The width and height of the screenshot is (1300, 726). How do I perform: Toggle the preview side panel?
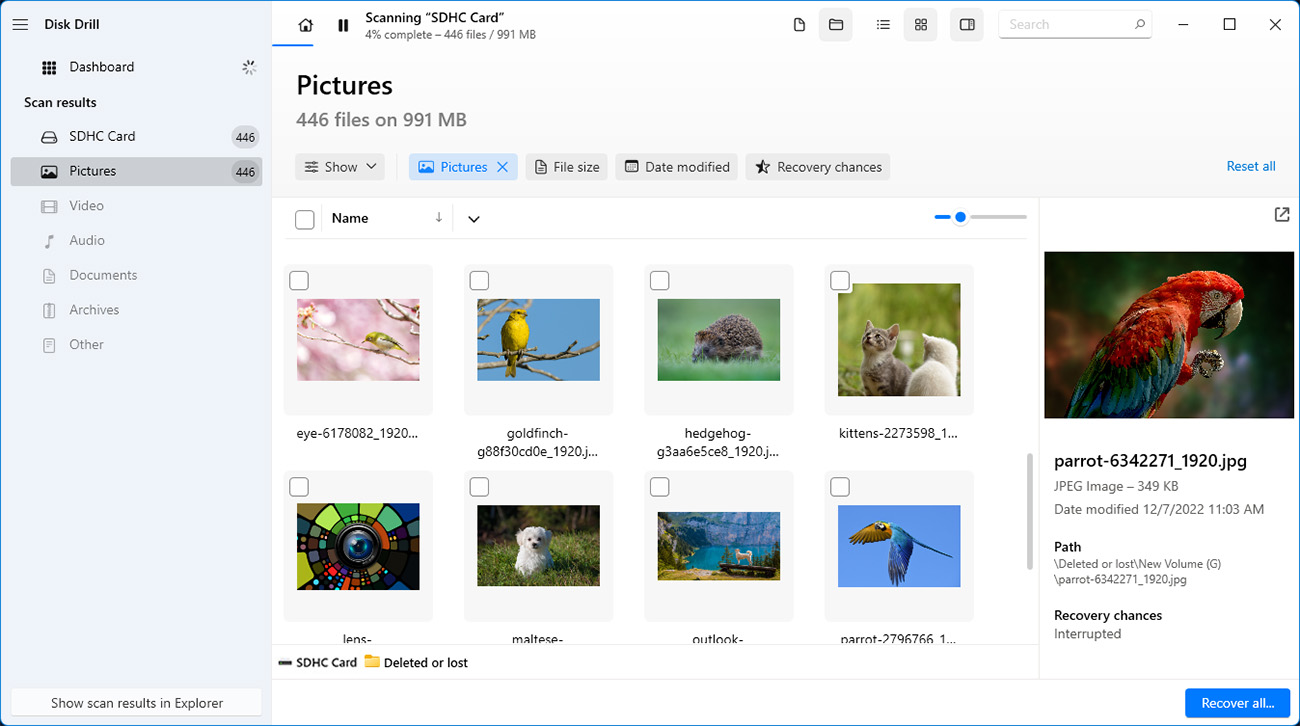(x=967, y=25)
